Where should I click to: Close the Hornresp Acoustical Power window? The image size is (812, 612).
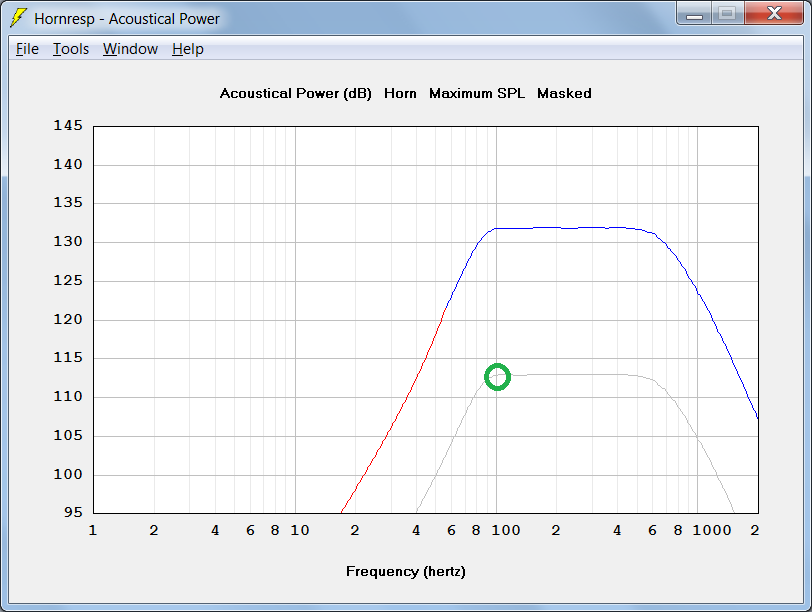point(774,14)
